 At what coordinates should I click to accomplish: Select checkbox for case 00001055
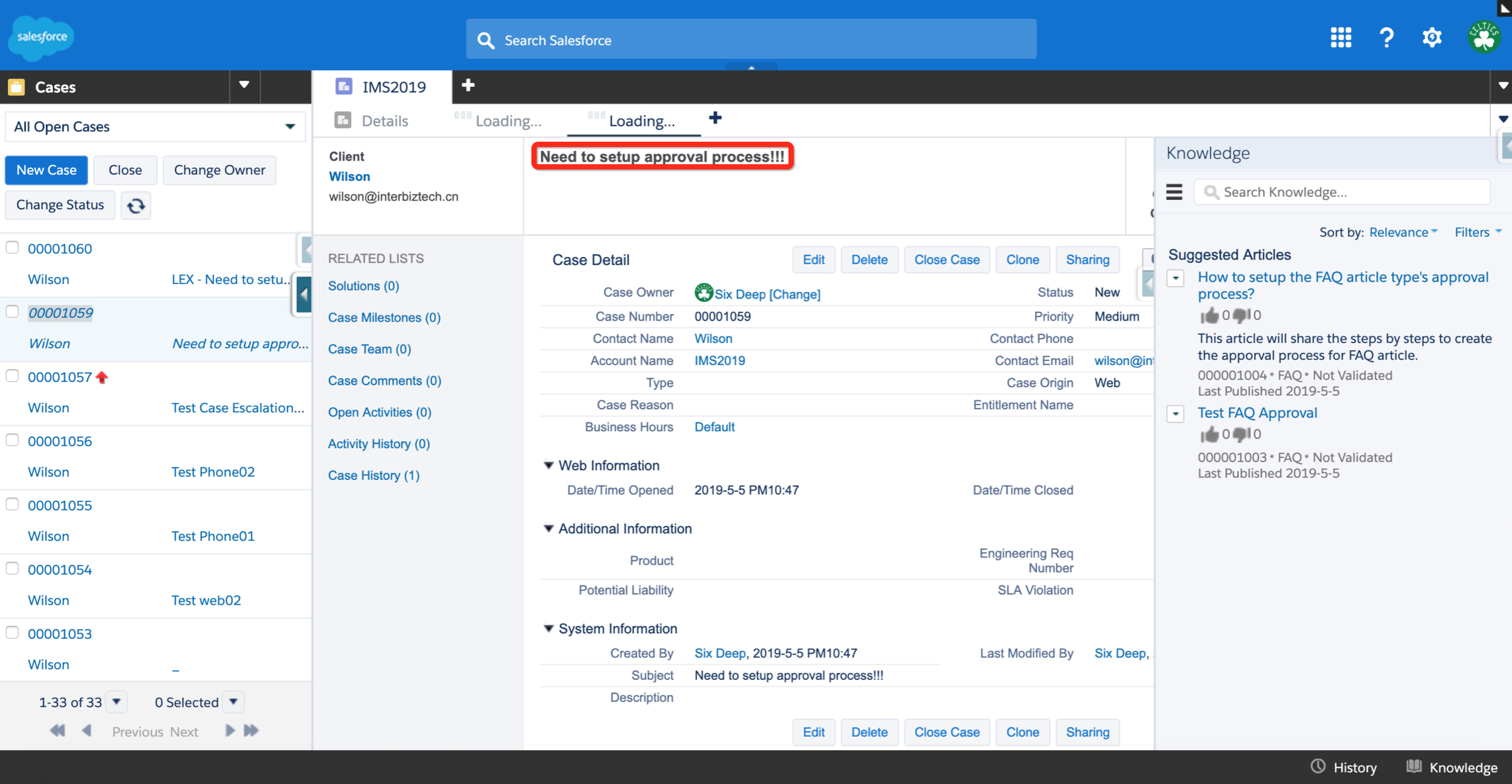click(x=13, y=505)
